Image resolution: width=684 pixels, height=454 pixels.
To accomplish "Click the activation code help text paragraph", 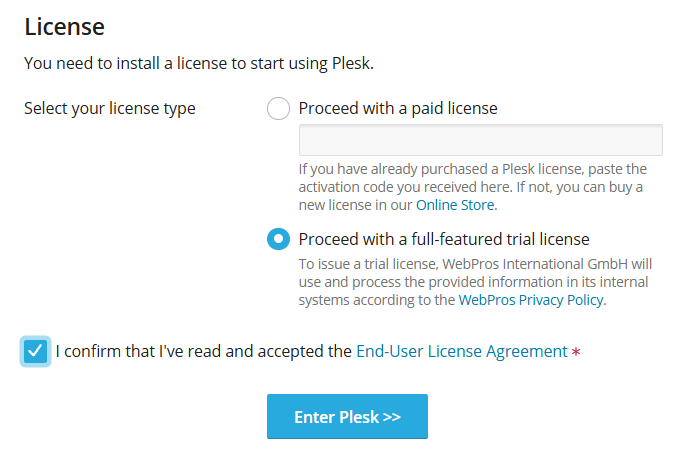I will [473, 187].
